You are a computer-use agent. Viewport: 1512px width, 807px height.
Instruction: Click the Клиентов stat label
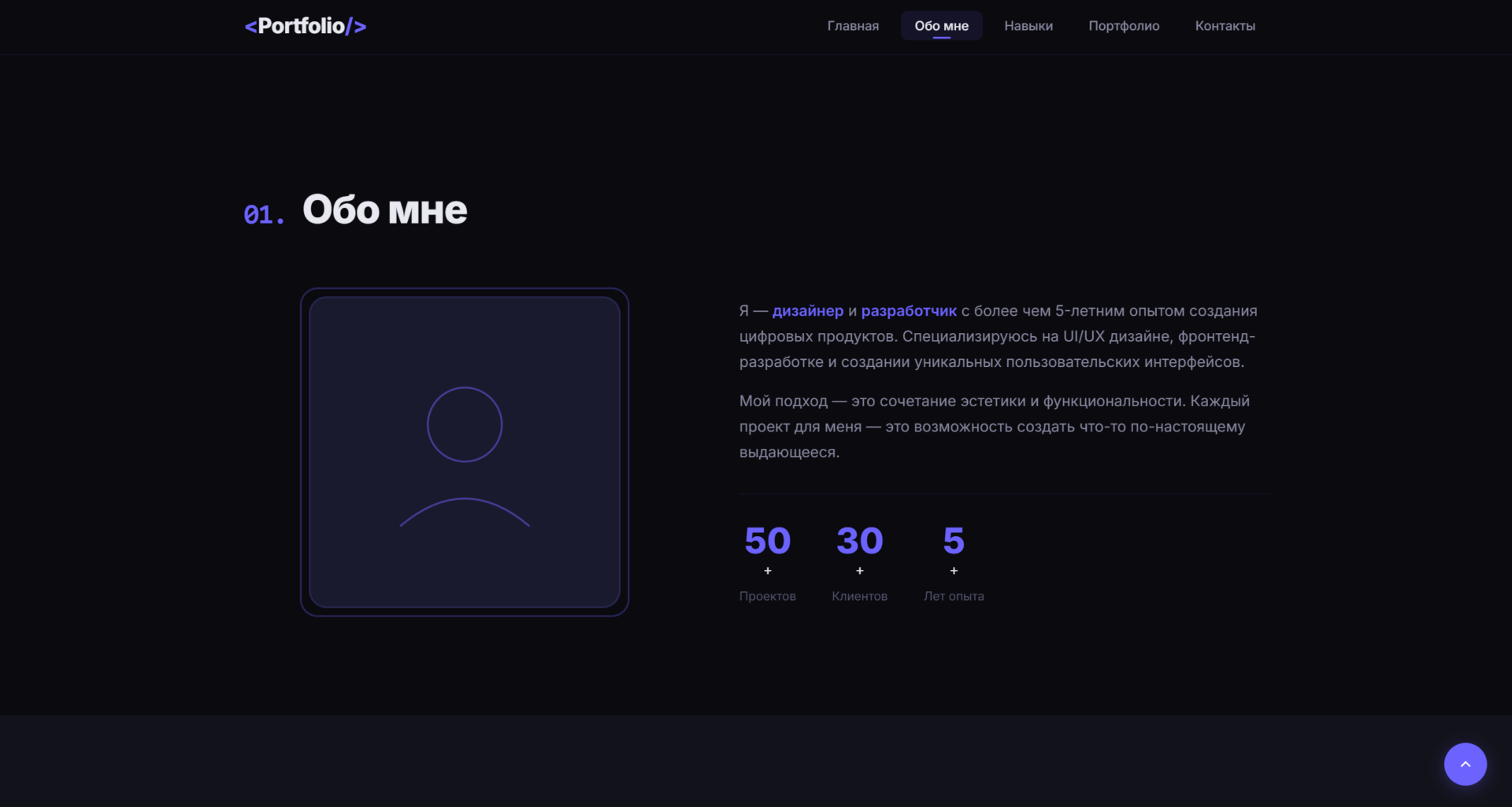859,596
